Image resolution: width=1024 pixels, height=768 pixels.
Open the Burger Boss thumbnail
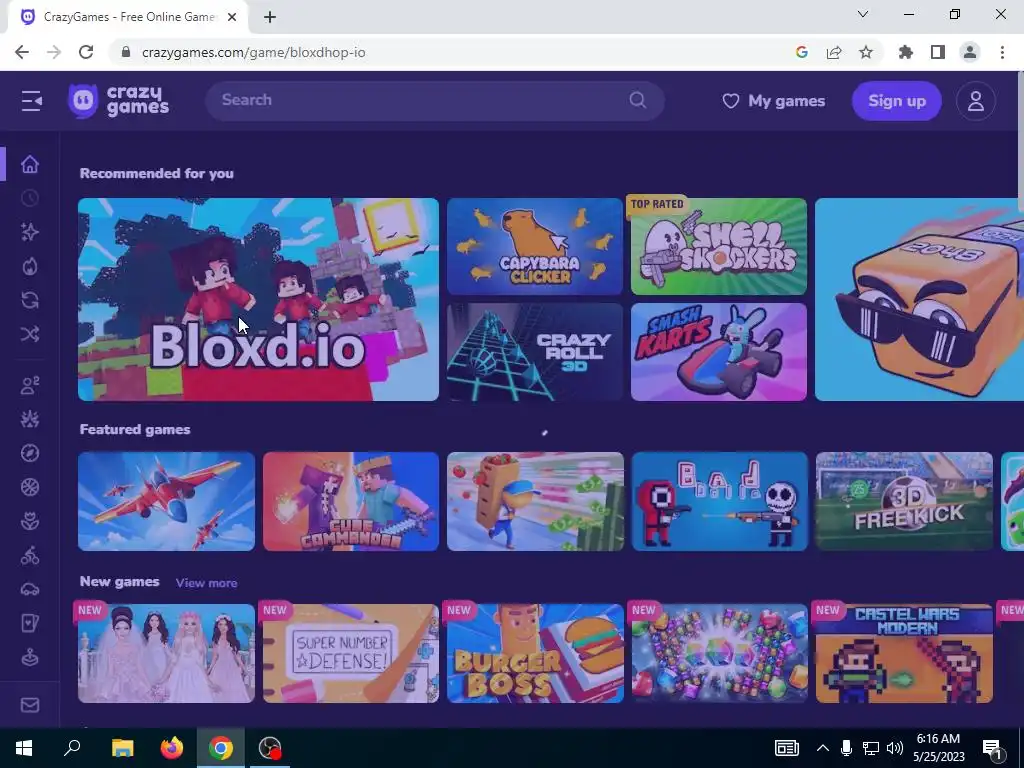pyautogui.click(x=535, y=653)
